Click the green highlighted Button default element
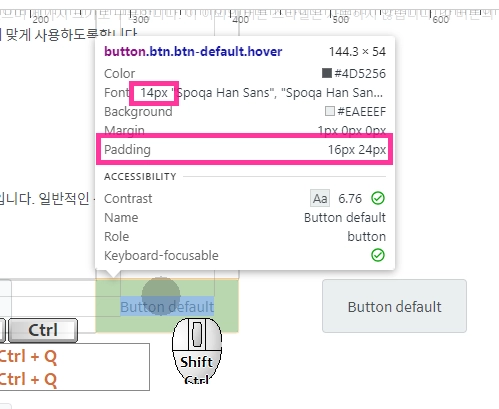This screenshot has width=499, height=409. coord(167,306)
